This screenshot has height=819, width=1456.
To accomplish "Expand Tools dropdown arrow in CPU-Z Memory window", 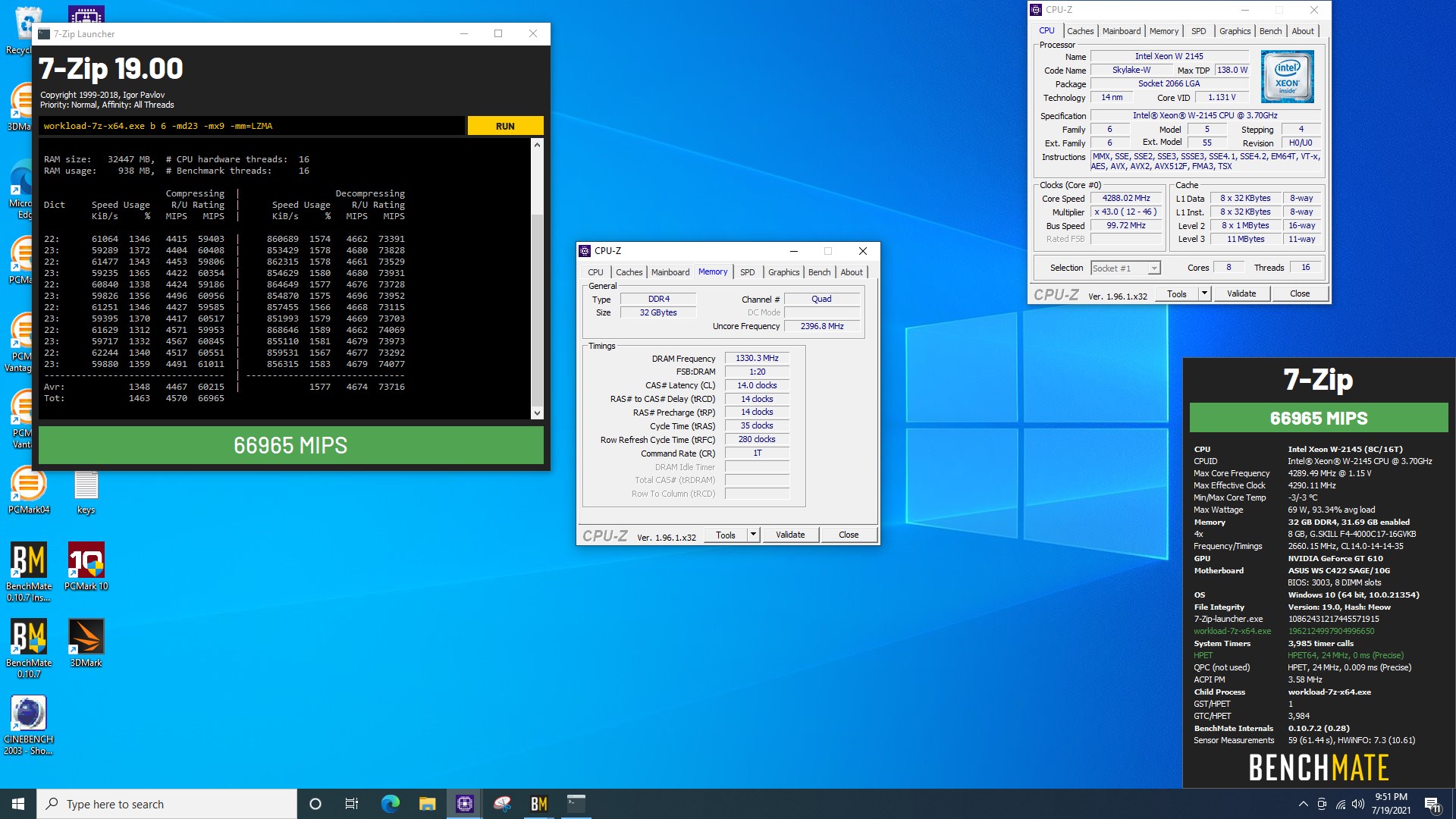I will click(x=753, y=535).
